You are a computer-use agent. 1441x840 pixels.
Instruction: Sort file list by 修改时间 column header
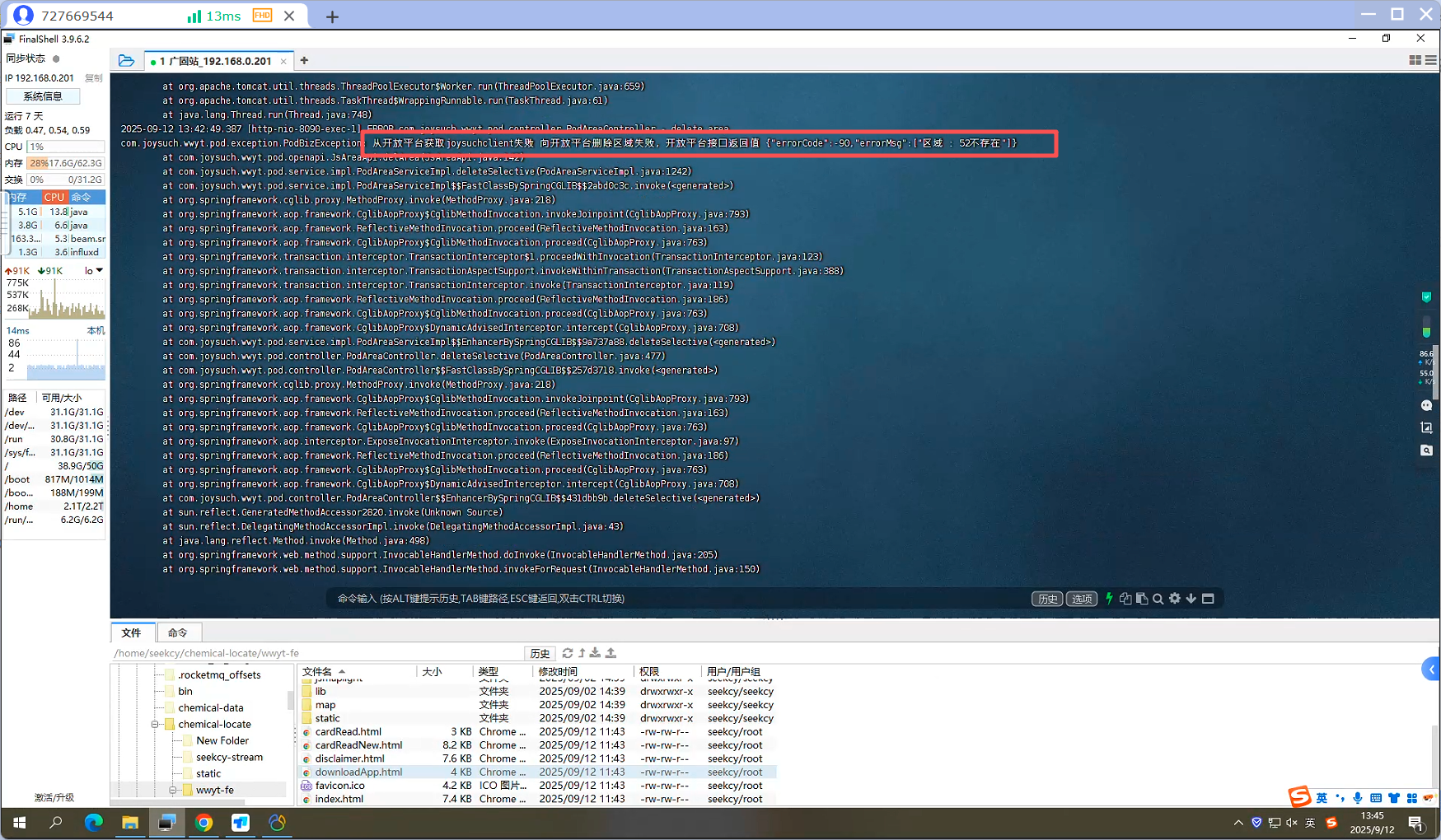pos(583,672)
